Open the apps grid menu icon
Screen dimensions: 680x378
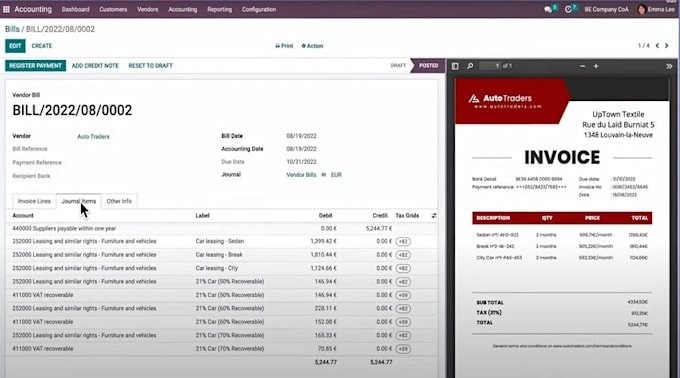pos(7,9)
